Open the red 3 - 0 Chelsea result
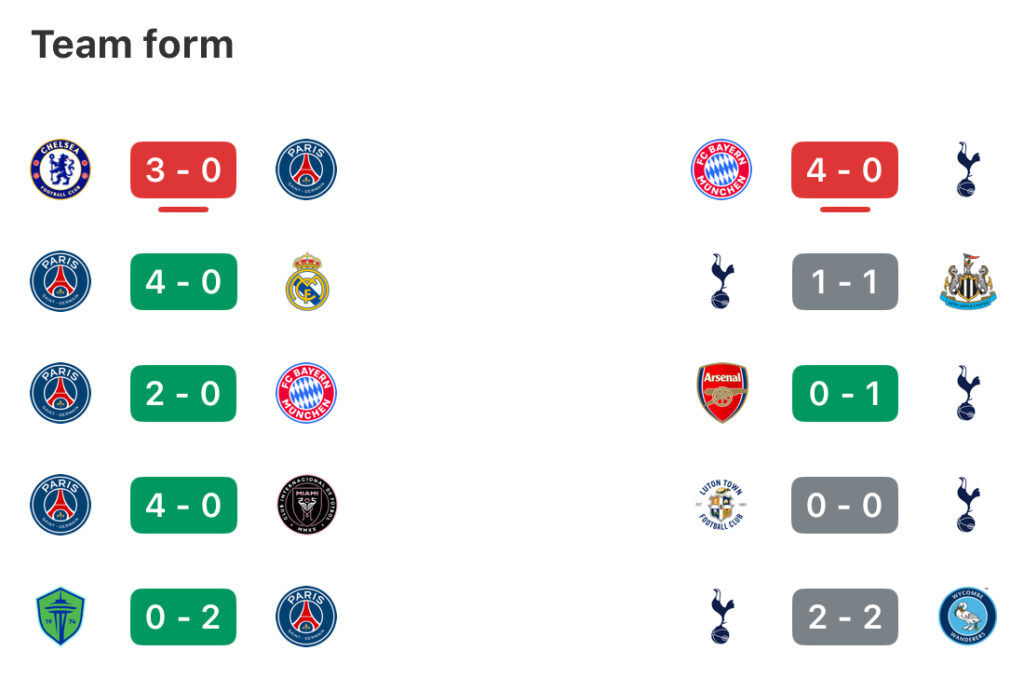The height and width of the screenshot is (691, 1024). (184, 170)
